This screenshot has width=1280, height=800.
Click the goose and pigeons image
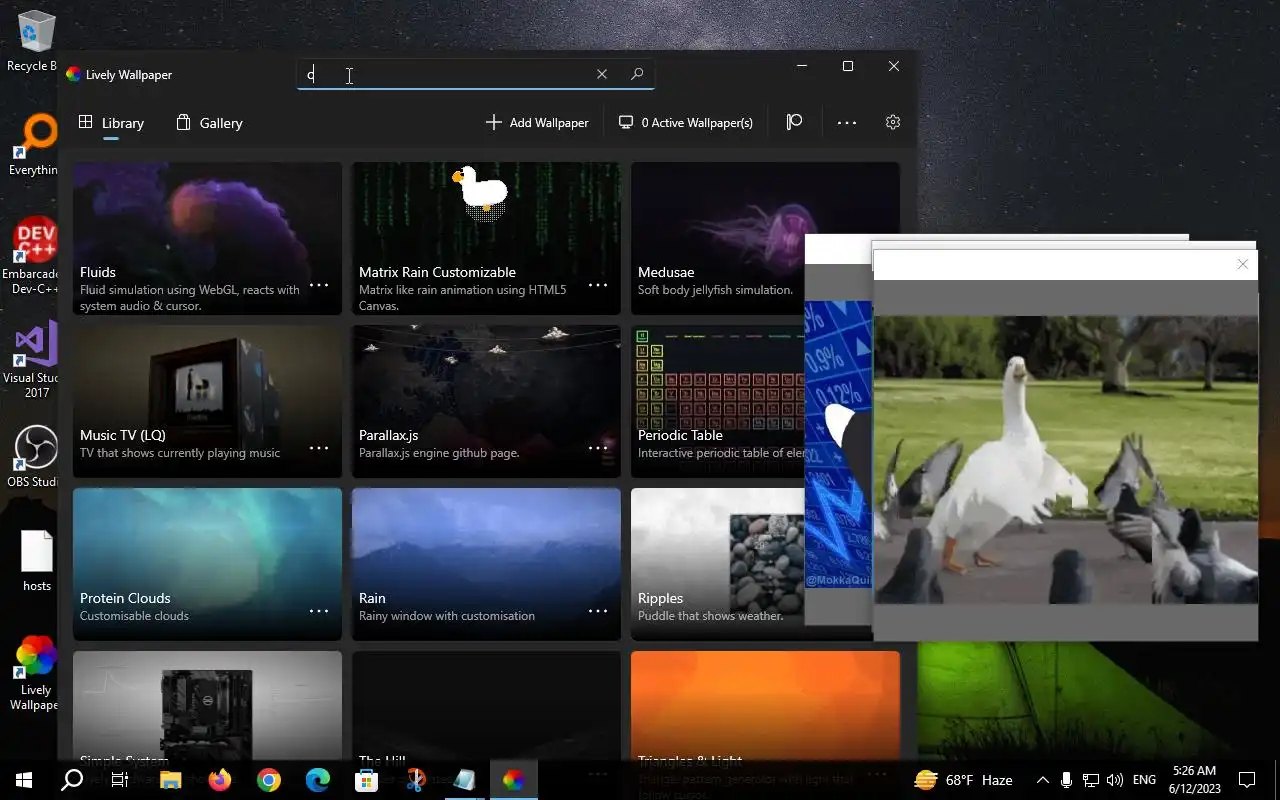coord(1066,460)
